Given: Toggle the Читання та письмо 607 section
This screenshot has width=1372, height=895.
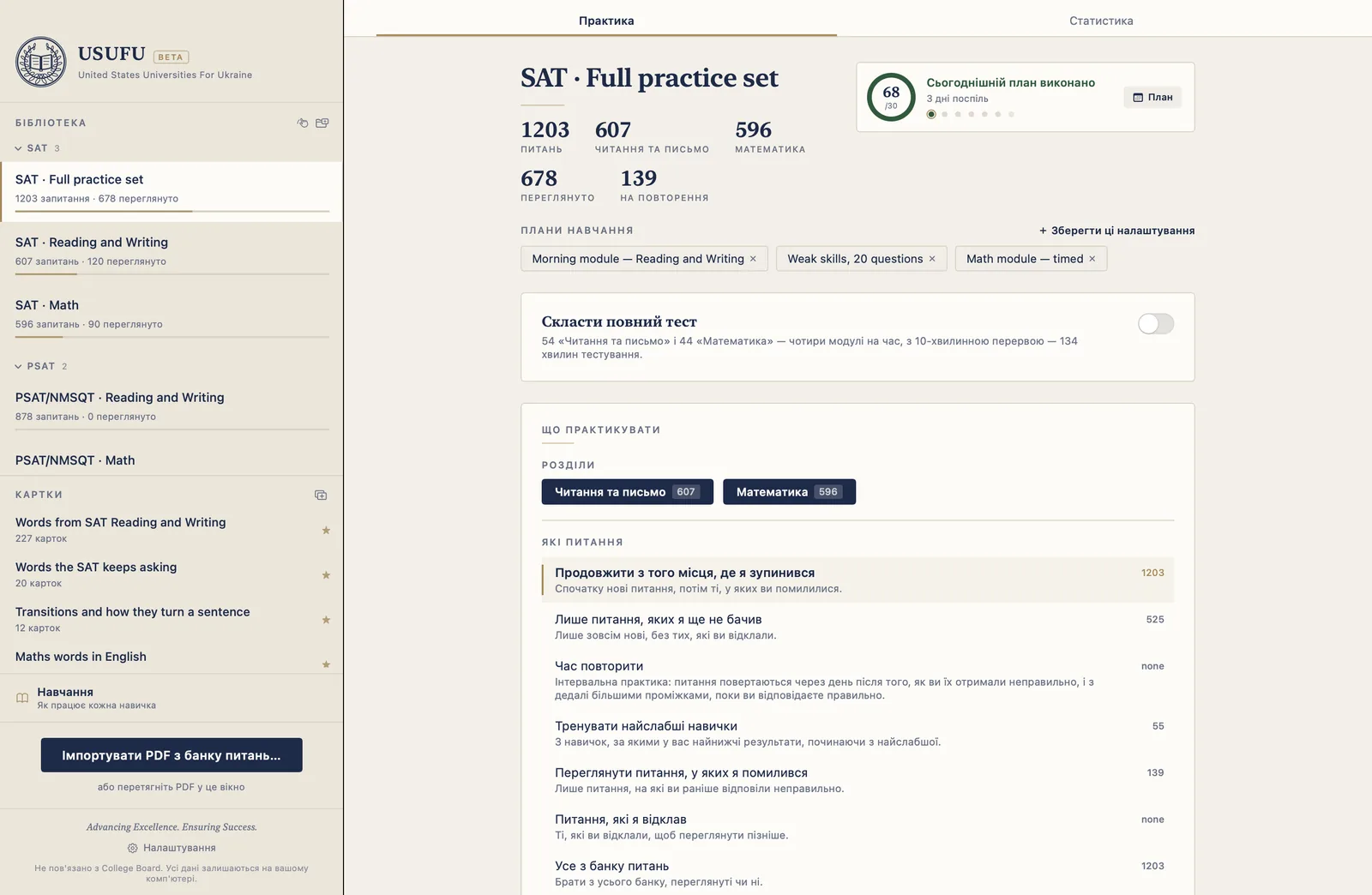Looking at the screenshot, I should 627,492.
